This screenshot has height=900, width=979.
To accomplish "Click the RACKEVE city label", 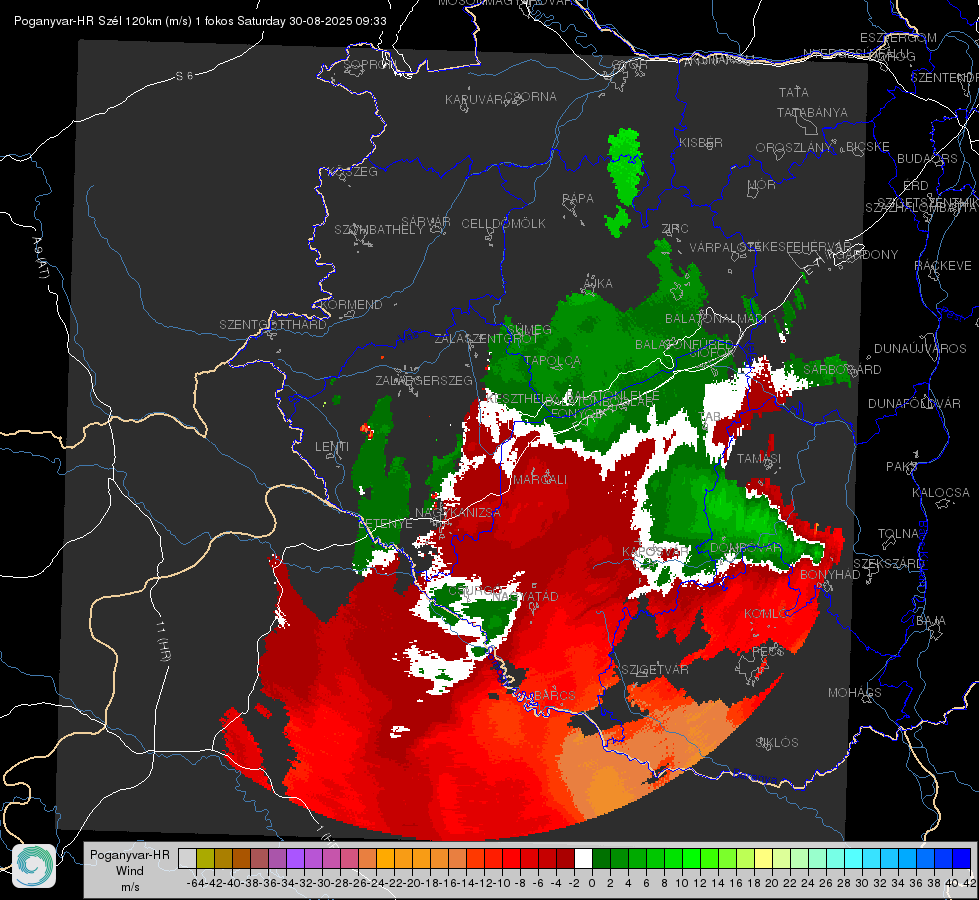I will pos(943,265).
